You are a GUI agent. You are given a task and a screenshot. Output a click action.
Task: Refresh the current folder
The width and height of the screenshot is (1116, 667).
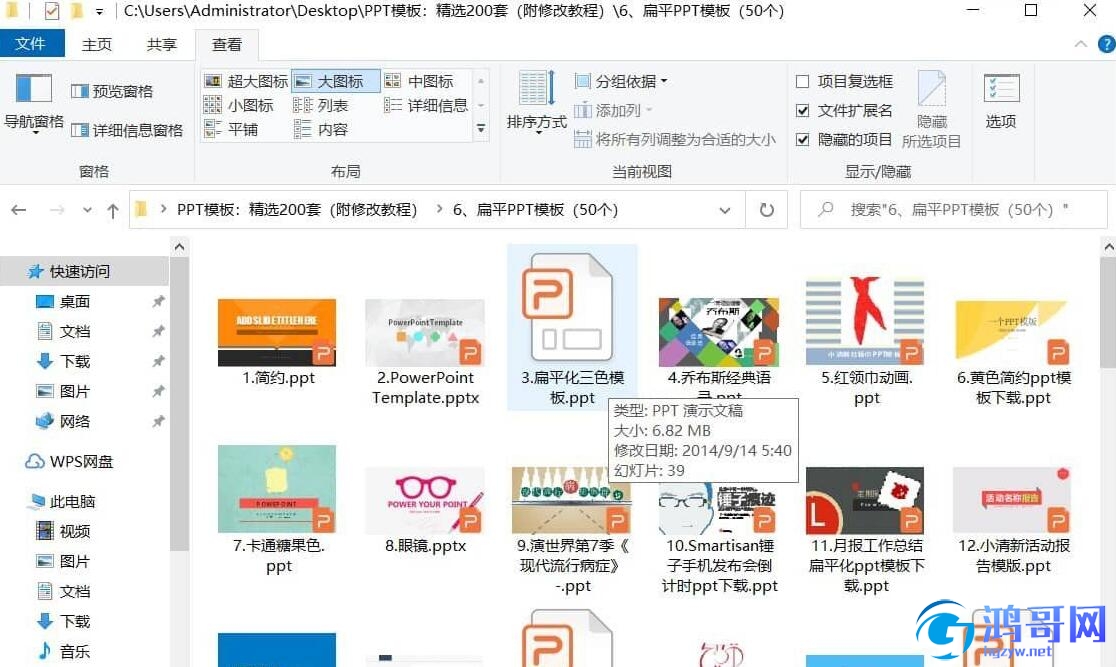point(767,210)
